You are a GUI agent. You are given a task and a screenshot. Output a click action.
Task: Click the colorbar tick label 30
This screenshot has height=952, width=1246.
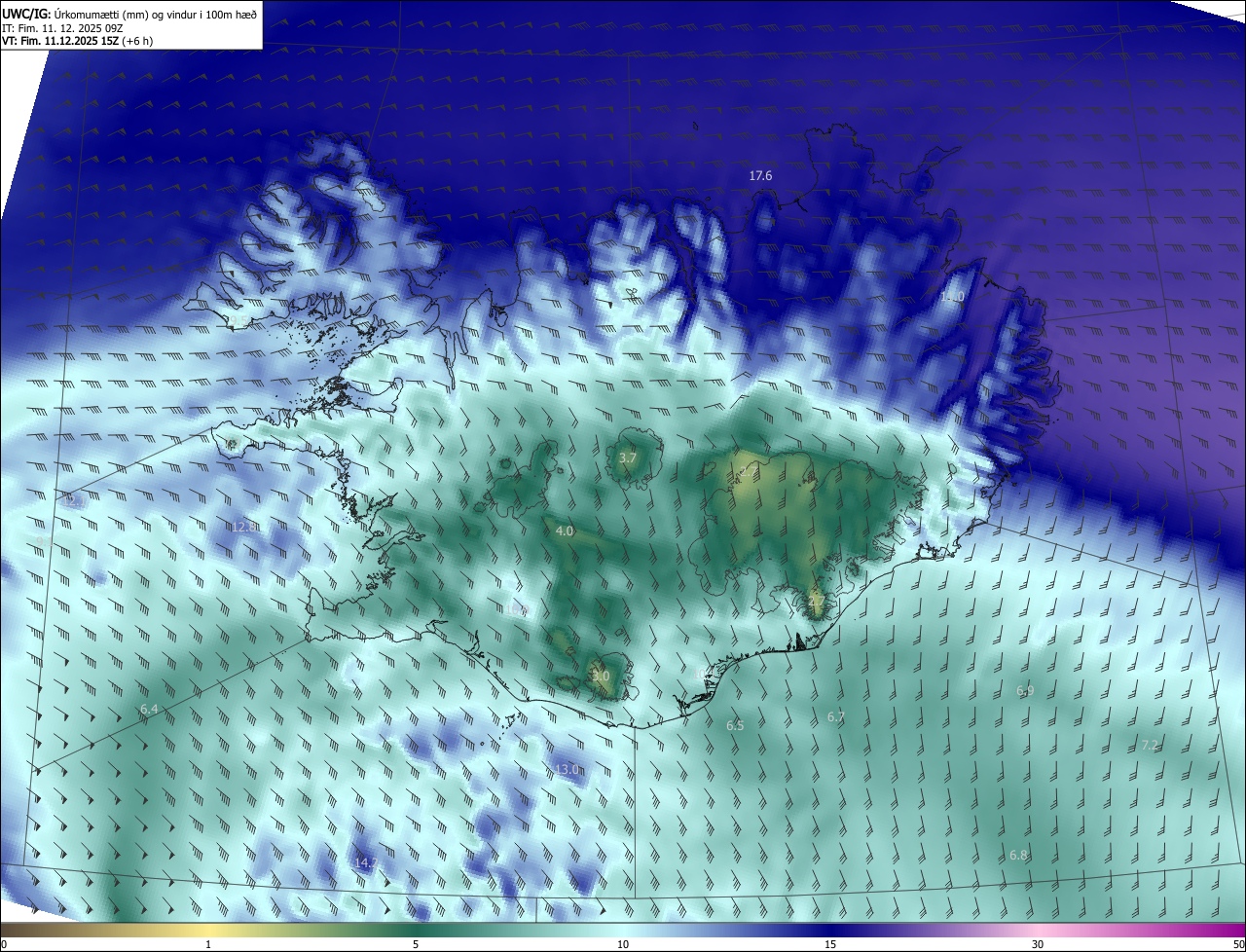(1038, 945)
